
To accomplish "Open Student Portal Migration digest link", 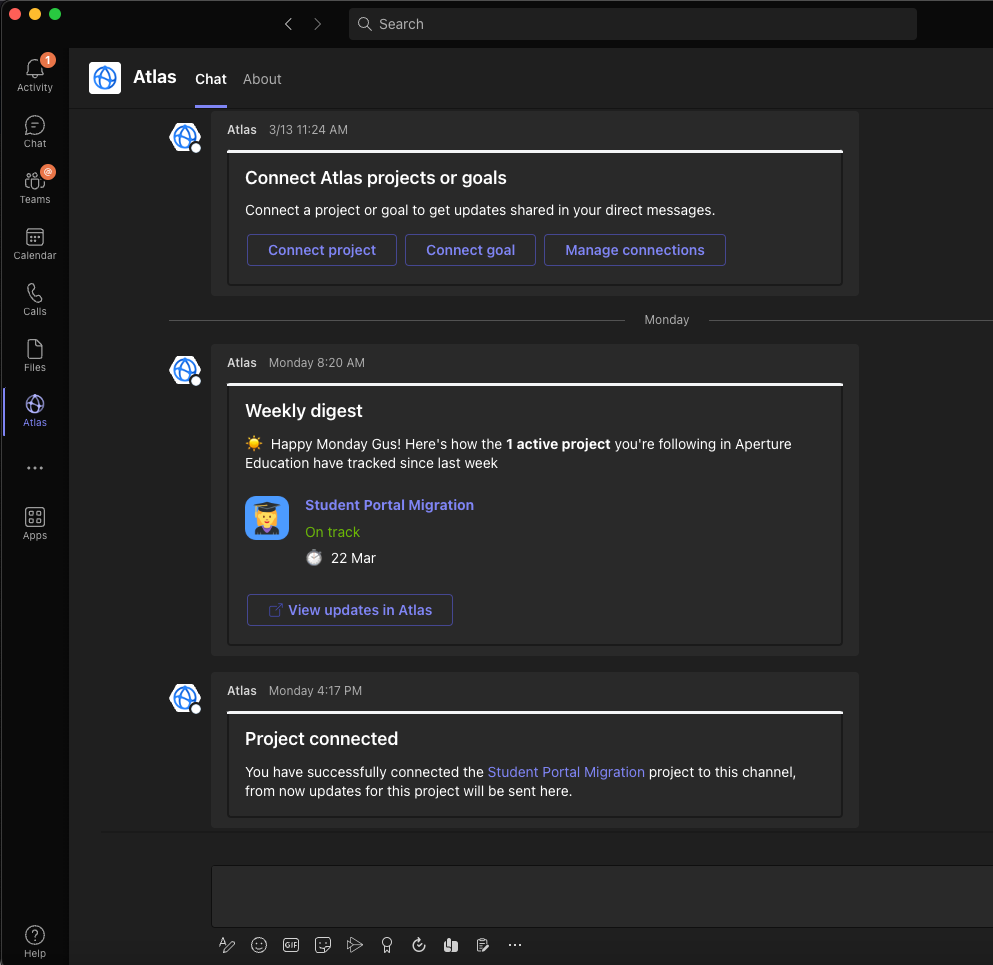I will 389,505.
